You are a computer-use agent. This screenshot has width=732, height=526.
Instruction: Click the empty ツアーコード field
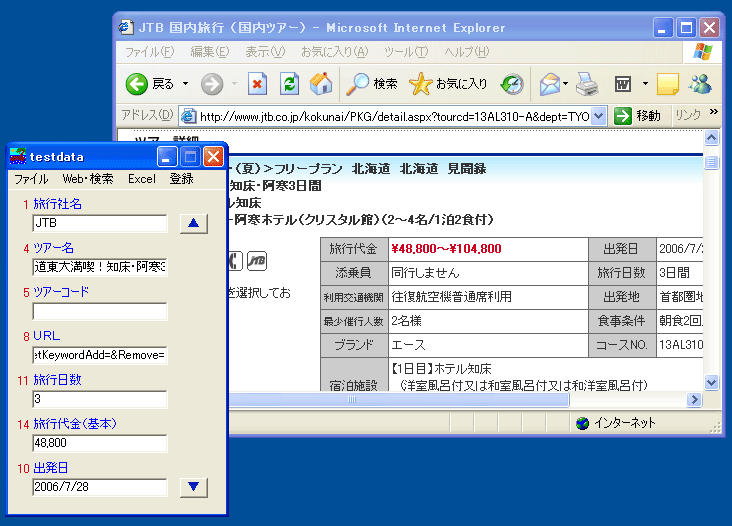pyautogui.click(x=100, y=311)
